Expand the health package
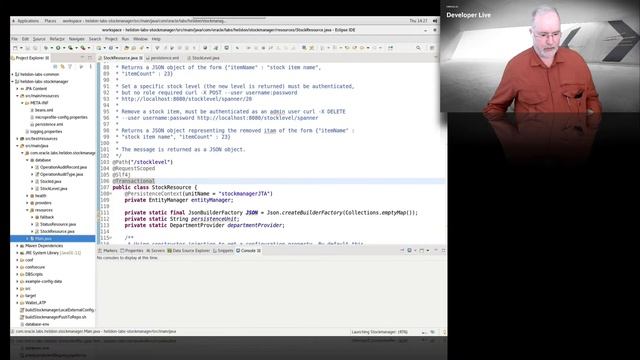The width and height of the screenshot is (640, 360). point(27,196)
